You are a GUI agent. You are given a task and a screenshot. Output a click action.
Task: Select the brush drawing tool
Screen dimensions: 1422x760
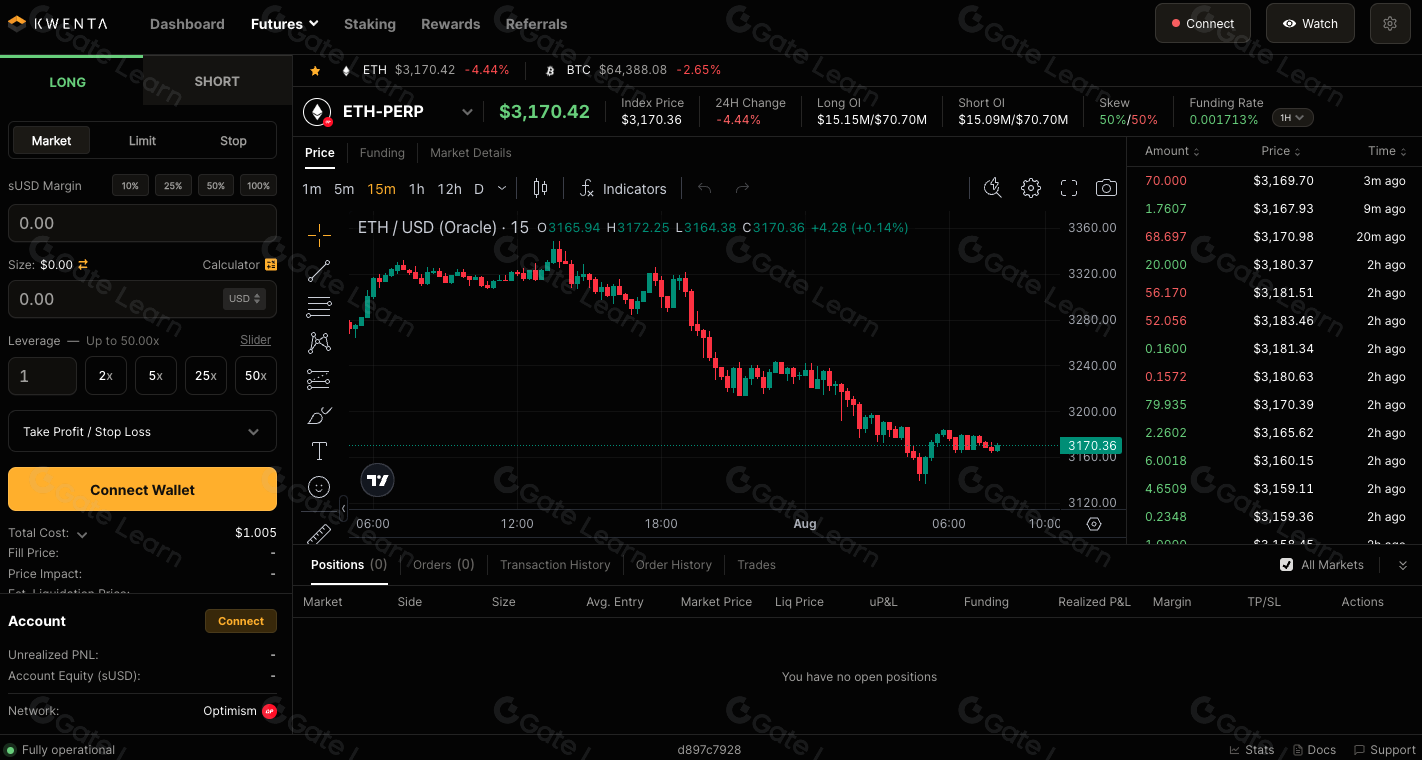click(x=319, y=415)
